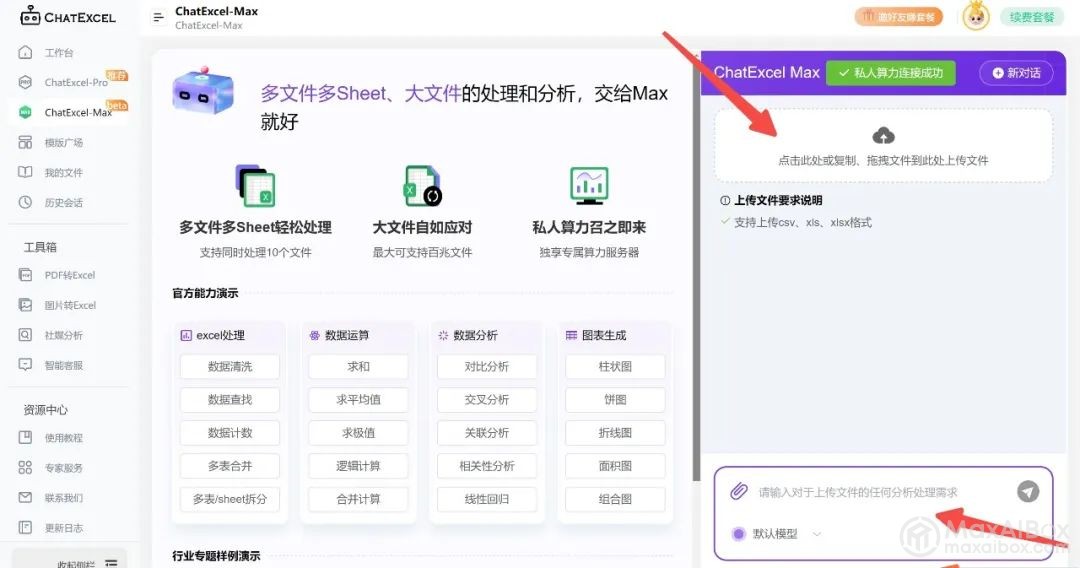The width and height of the screenshot is (1080, 568).
Task: Open 历史会话 from the sidebar
Action: pyautogui.click(x=63, y=202)
